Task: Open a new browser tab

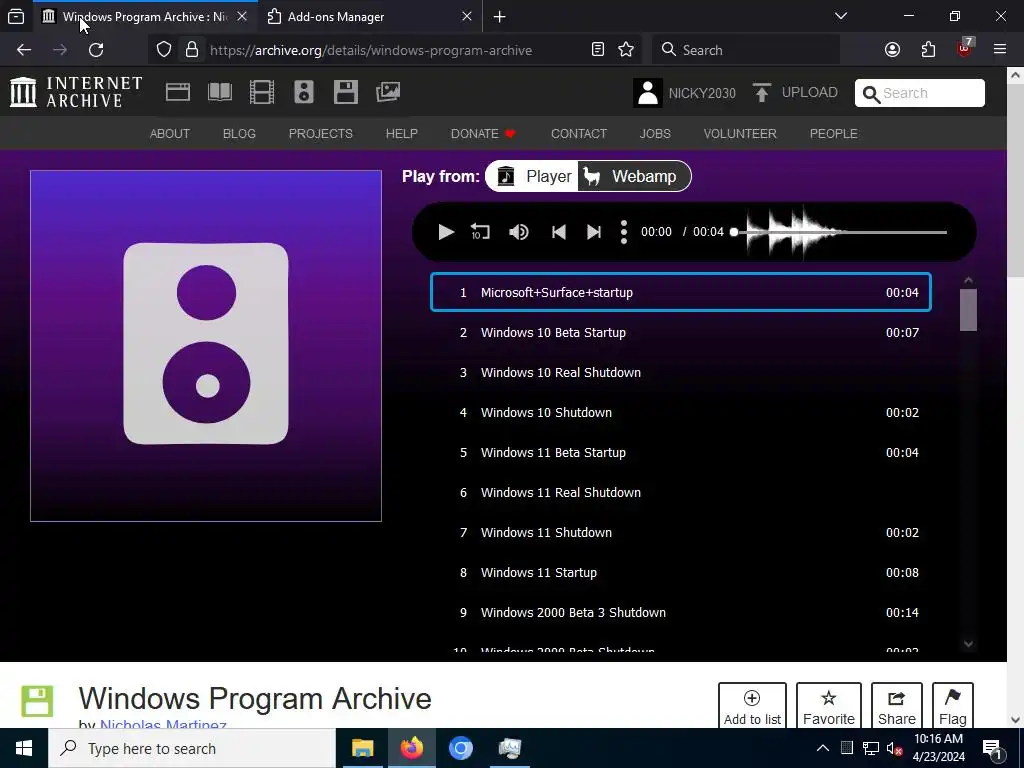Action: [500, 17]
